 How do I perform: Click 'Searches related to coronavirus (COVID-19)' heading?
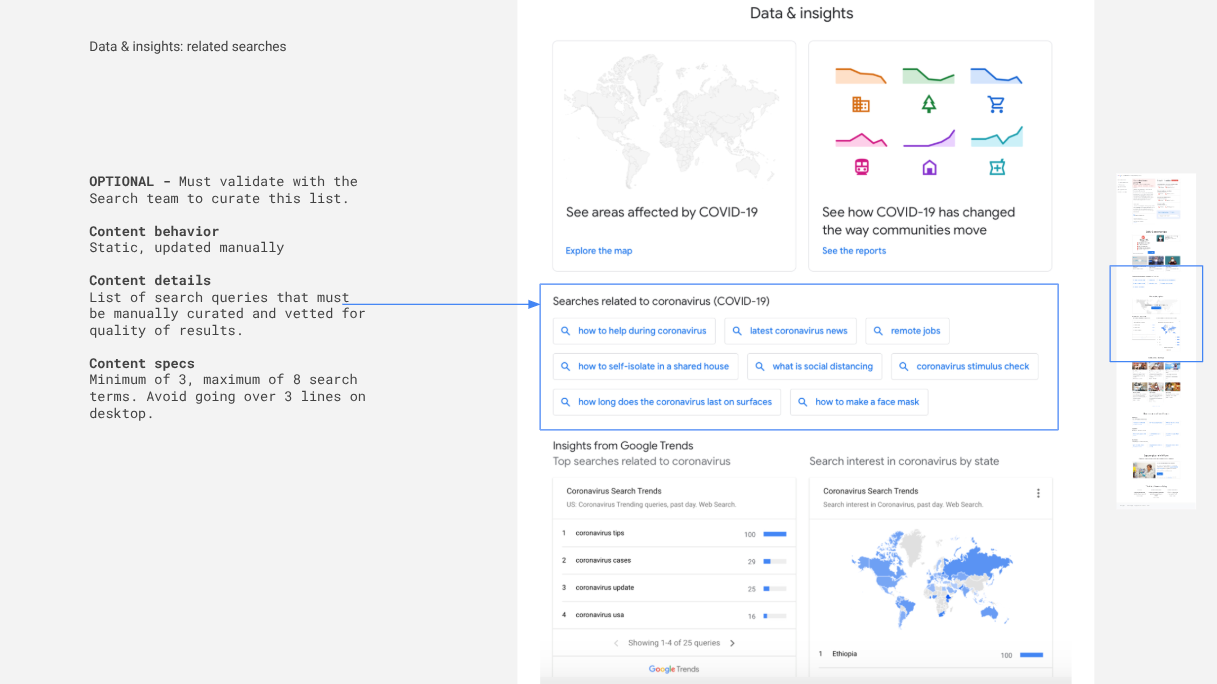(x=661, y=301)
